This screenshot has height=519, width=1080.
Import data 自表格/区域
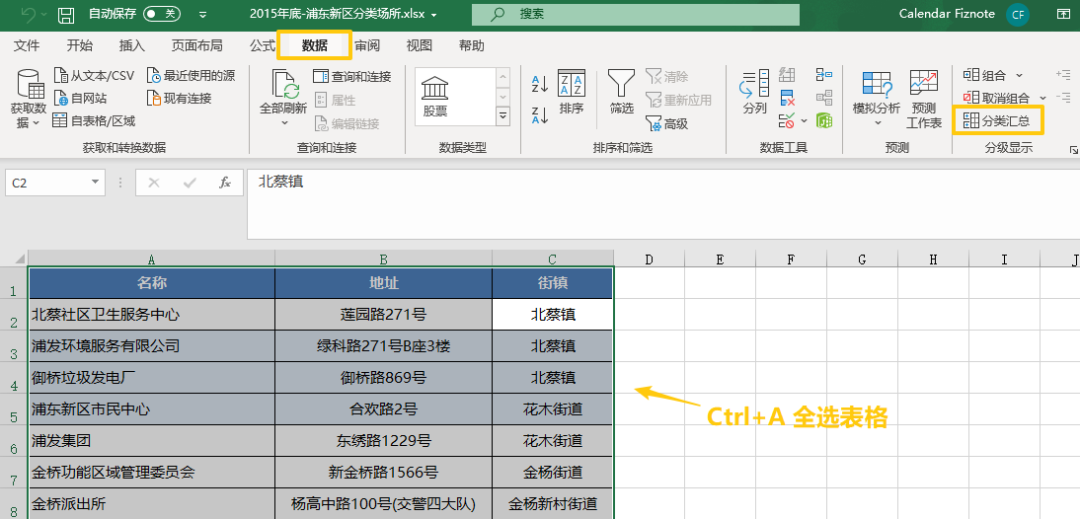(94, 121)
